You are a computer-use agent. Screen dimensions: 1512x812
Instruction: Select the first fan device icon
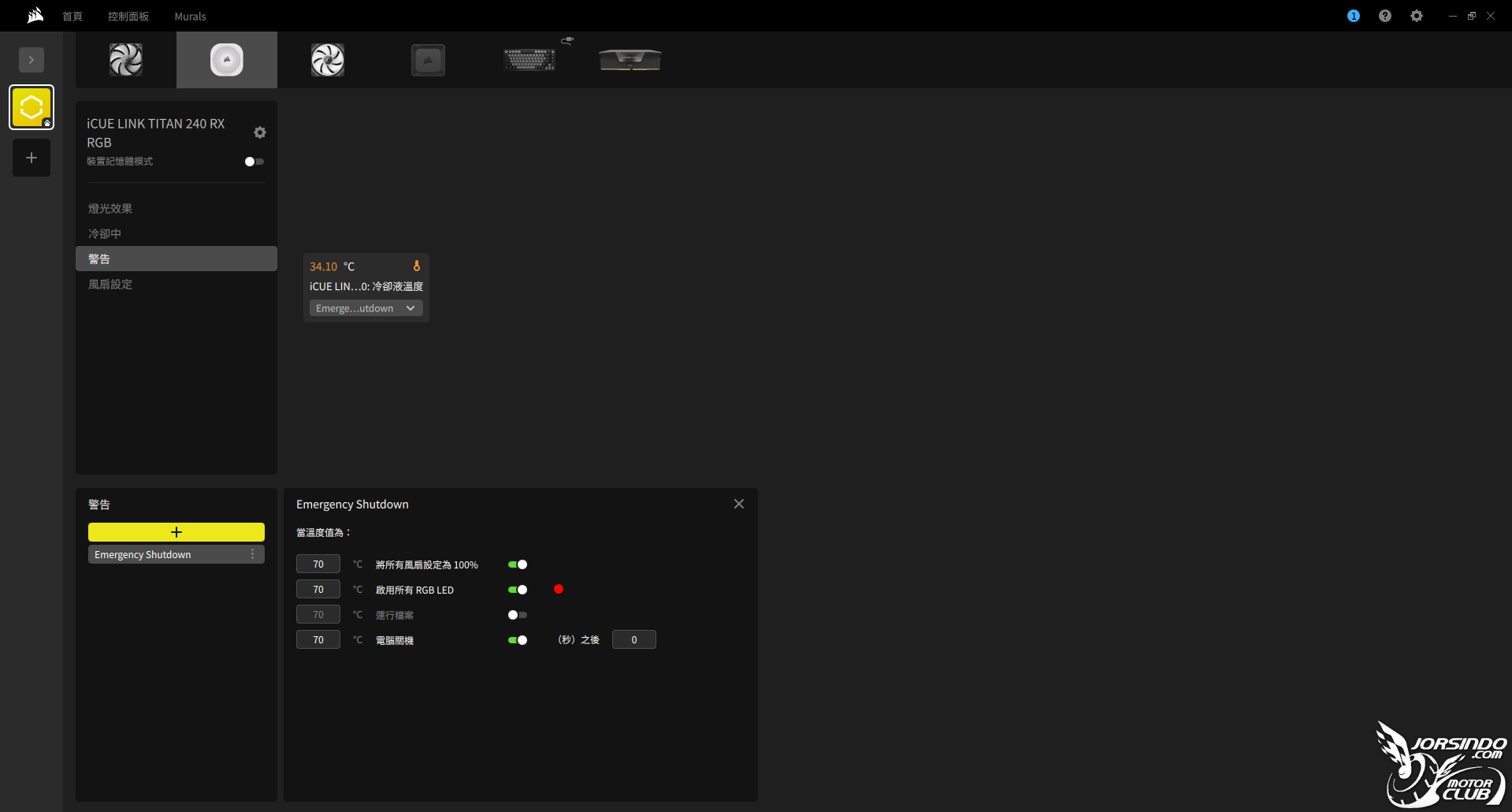(126, 60)
